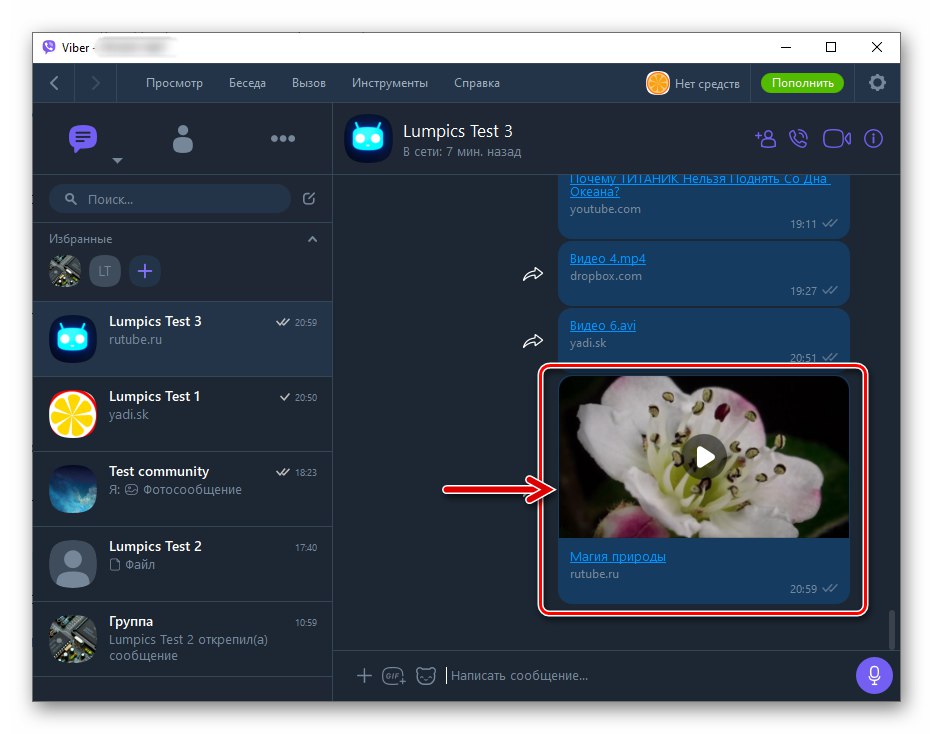Click the rutube.ru message source text
This screenshot has height=734, width=933.
pyautogui.click(x=594, y=574)
